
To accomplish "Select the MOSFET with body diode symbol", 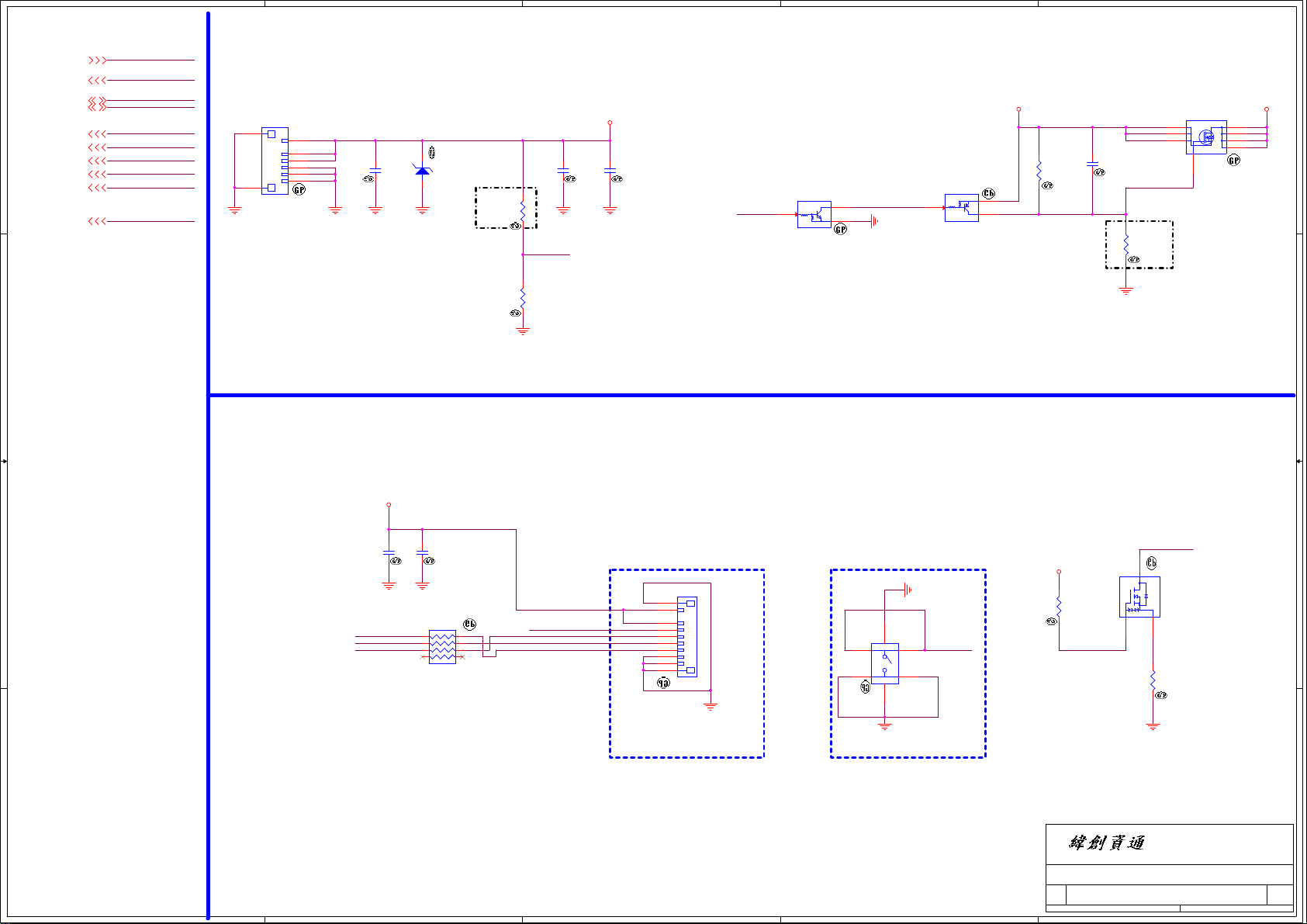I will point(1139,597).
